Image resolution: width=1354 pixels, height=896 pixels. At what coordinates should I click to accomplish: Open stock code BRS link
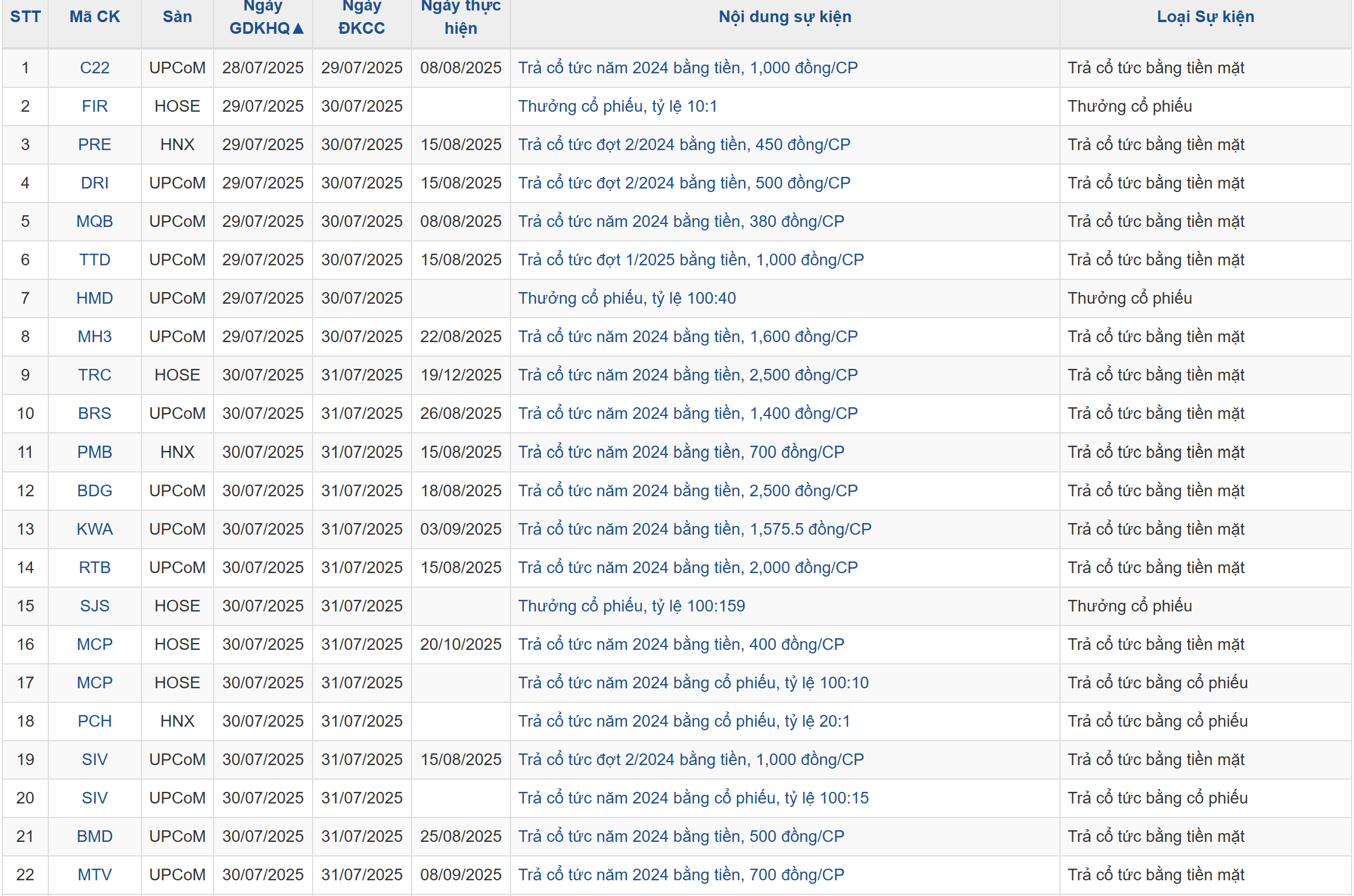pyautogui.click(x=95, y=414)
